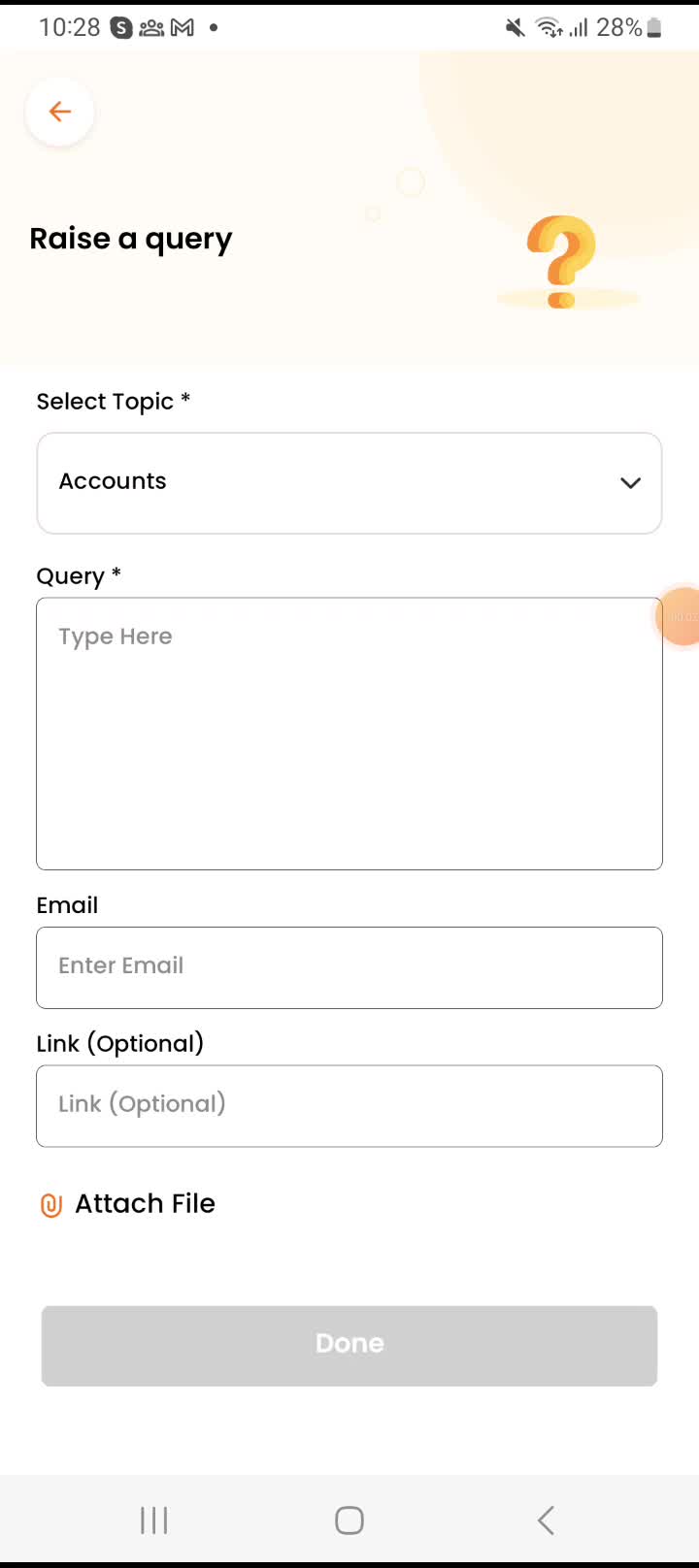Tap the orange paperclip attachment icon

51,1205
